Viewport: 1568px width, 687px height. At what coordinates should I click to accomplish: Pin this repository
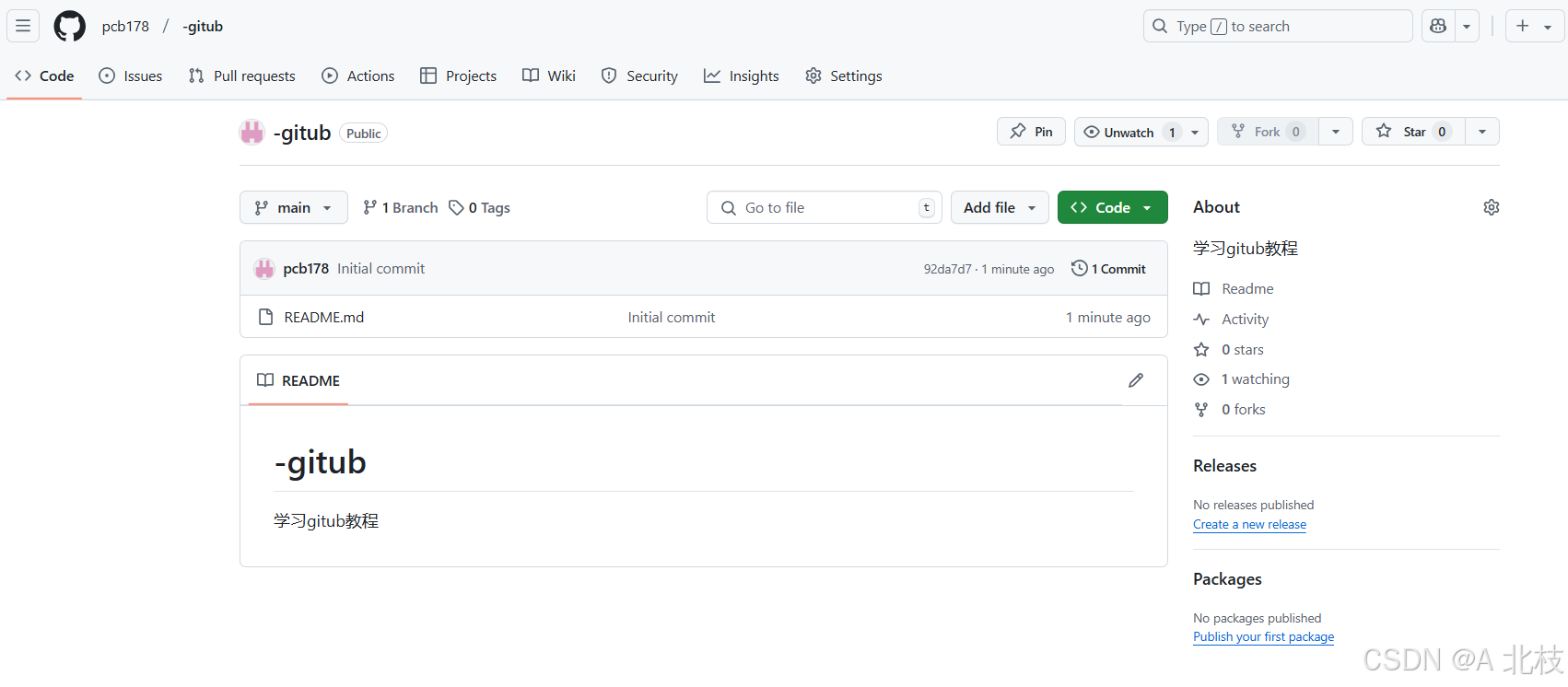(1031, 132)
